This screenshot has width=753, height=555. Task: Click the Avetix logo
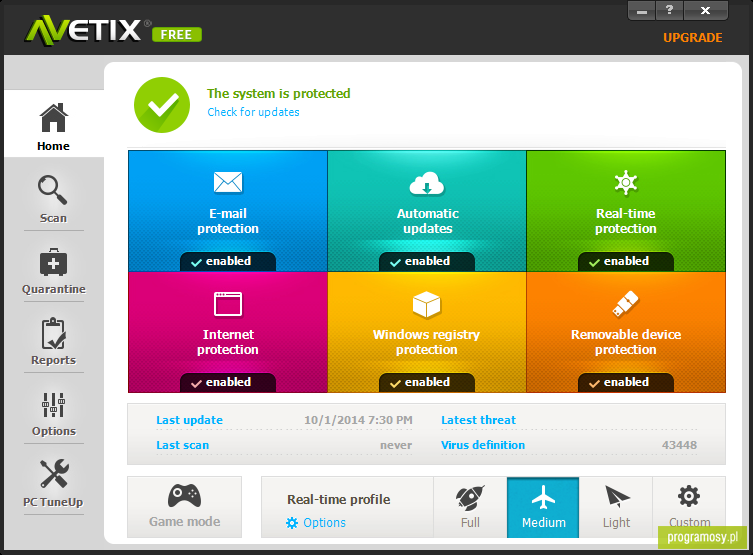click(x=83, y=30)
